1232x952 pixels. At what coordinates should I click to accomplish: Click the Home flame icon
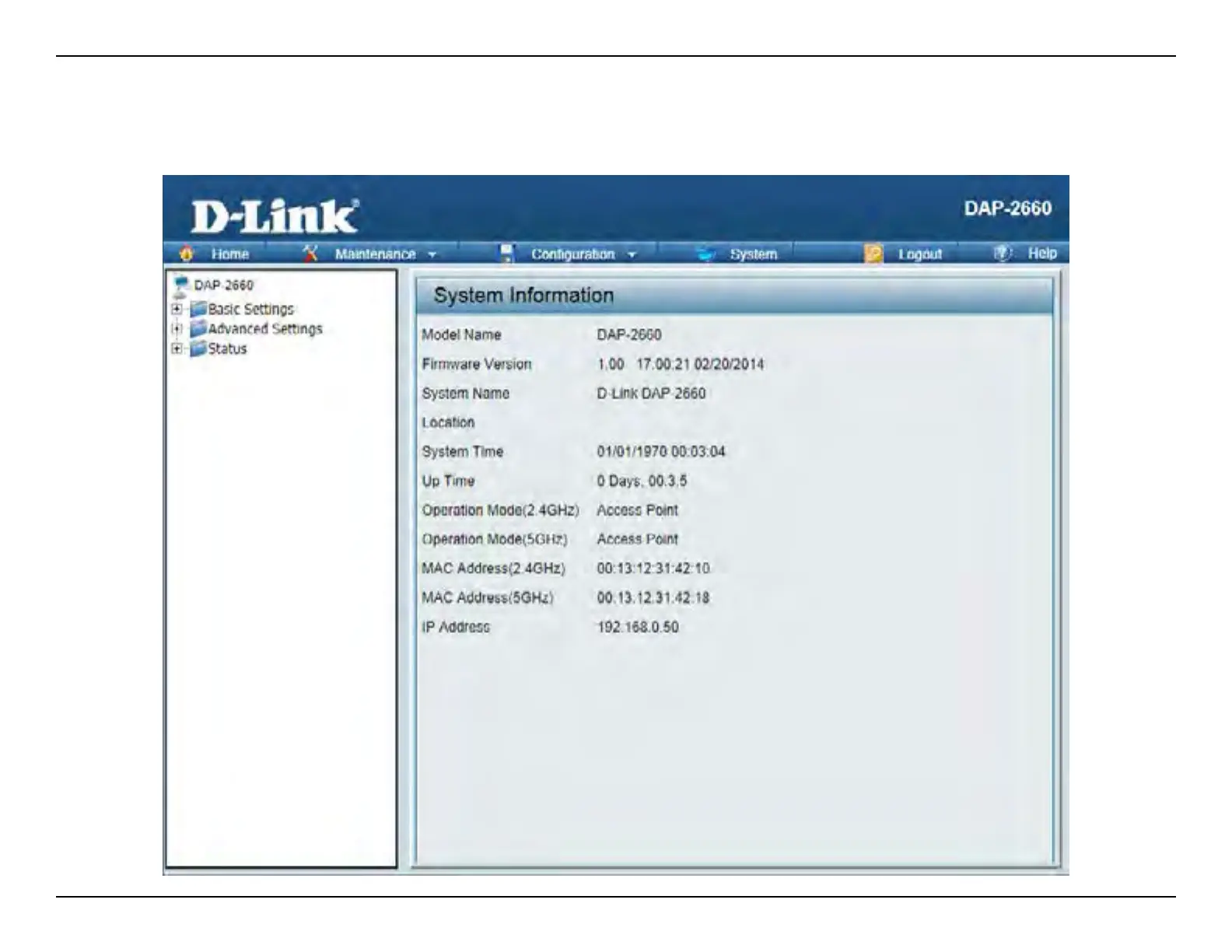click(186, 254)
